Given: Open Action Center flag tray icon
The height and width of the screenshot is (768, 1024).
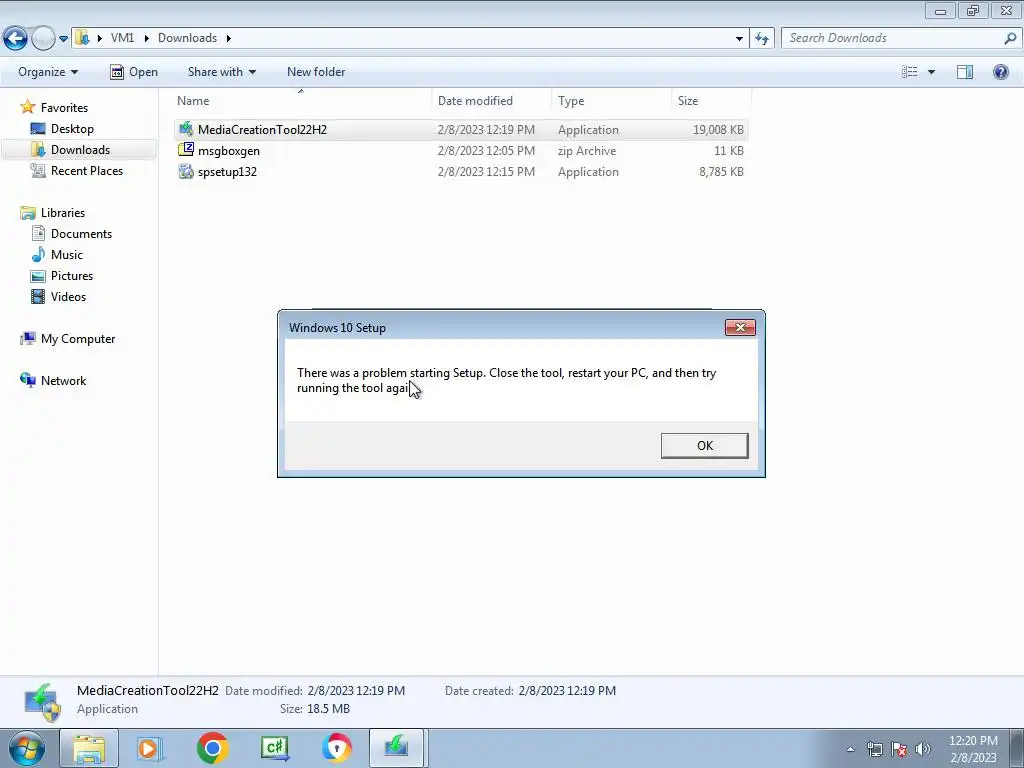Looking at the screenshot, I should [899, 749].
